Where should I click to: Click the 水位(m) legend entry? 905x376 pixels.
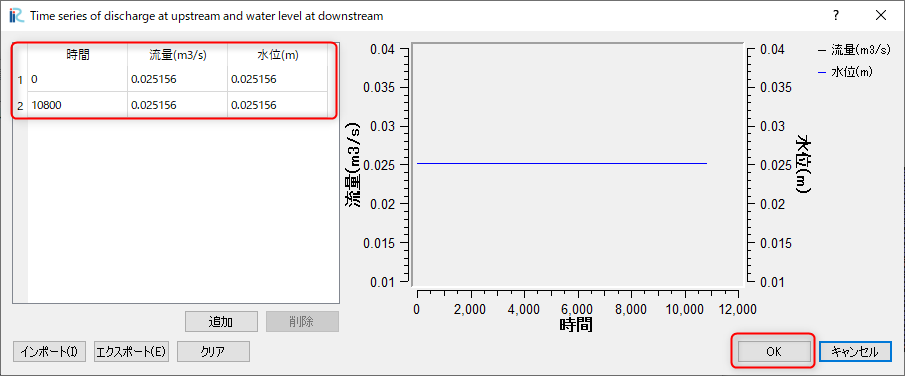click(x=845, y=72)
